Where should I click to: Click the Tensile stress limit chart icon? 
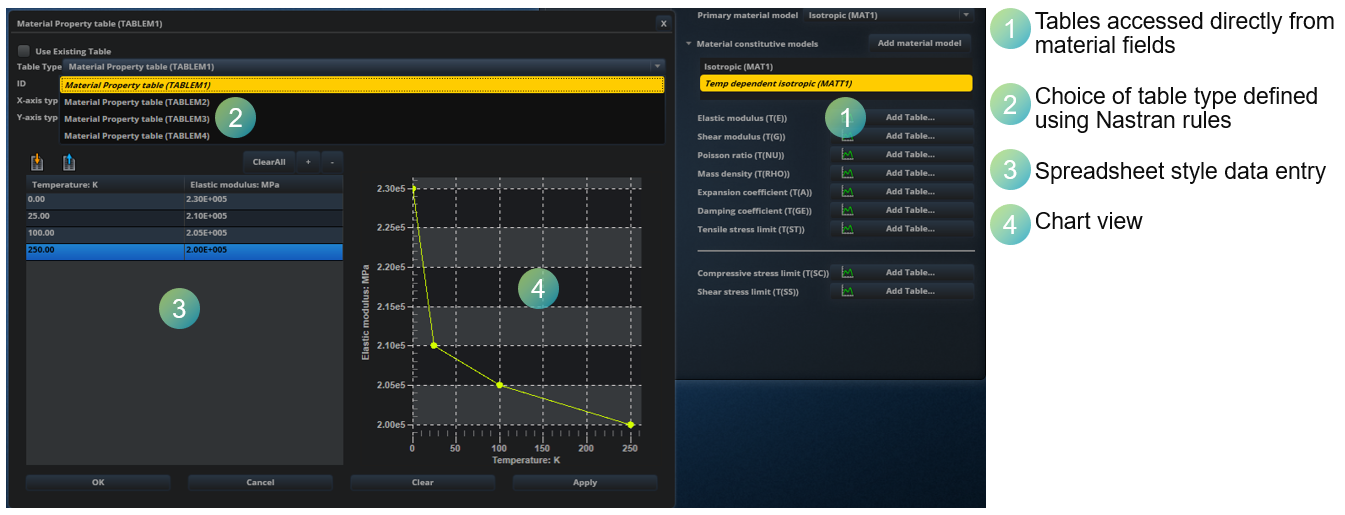point(847,229)
